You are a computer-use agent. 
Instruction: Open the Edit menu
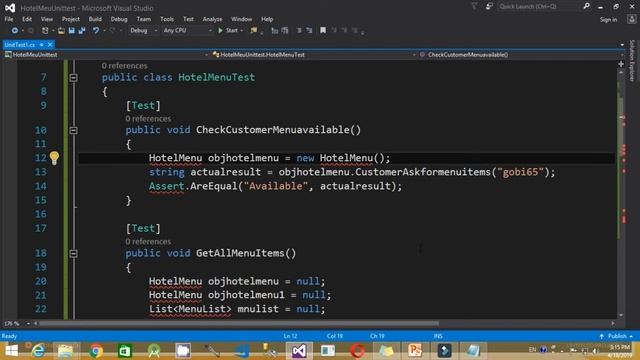point(27,19)
